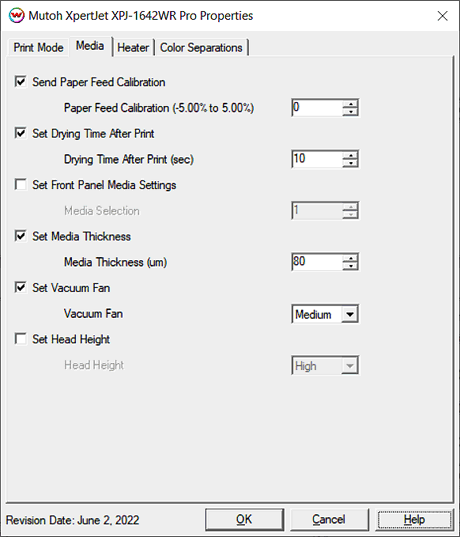The width and height of the screenshot is (460, 537).
Task: Go to Color Separations tab
Action: (201, 47)
